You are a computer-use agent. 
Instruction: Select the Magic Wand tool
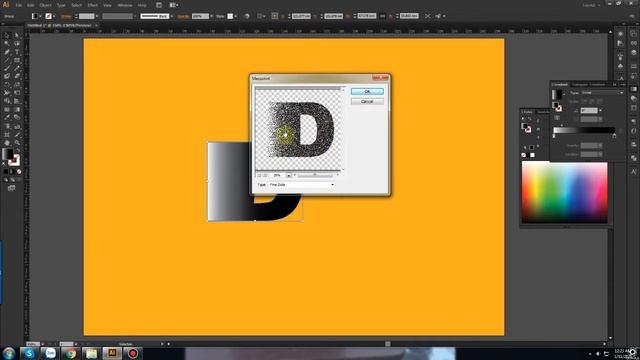[7, 44]
